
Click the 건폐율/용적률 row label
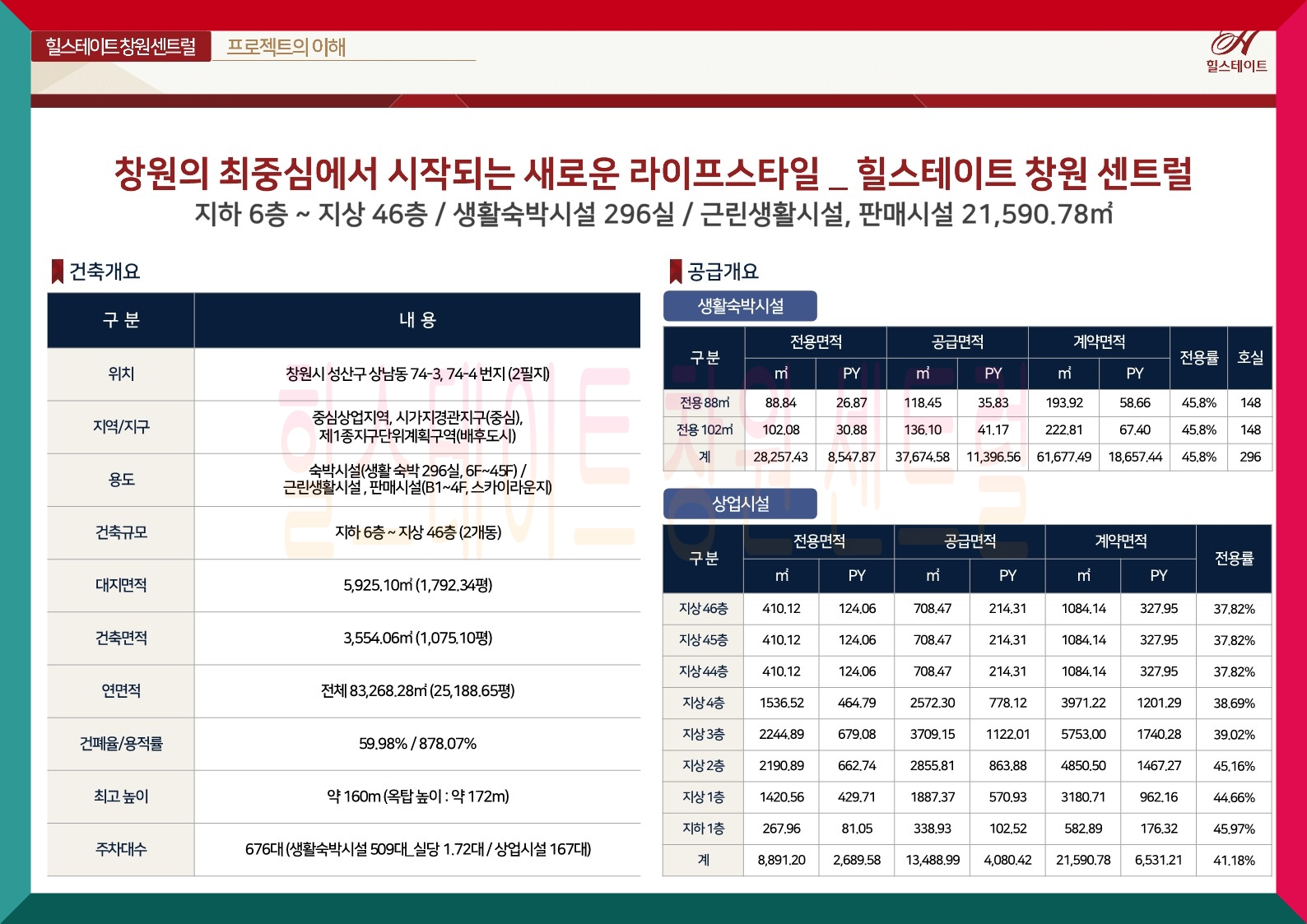tap(121, 744)
